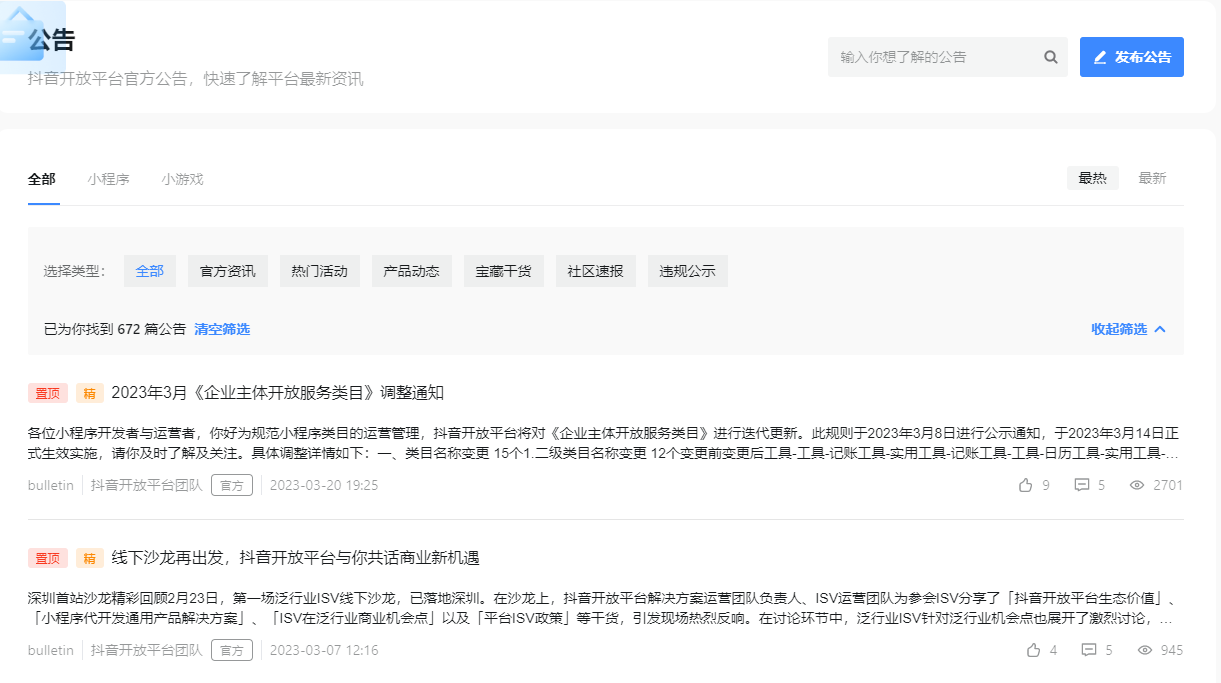This screenshot has height=683, width=1221.
Task: Click the 清空筛选 link
Action: point(221,329)
